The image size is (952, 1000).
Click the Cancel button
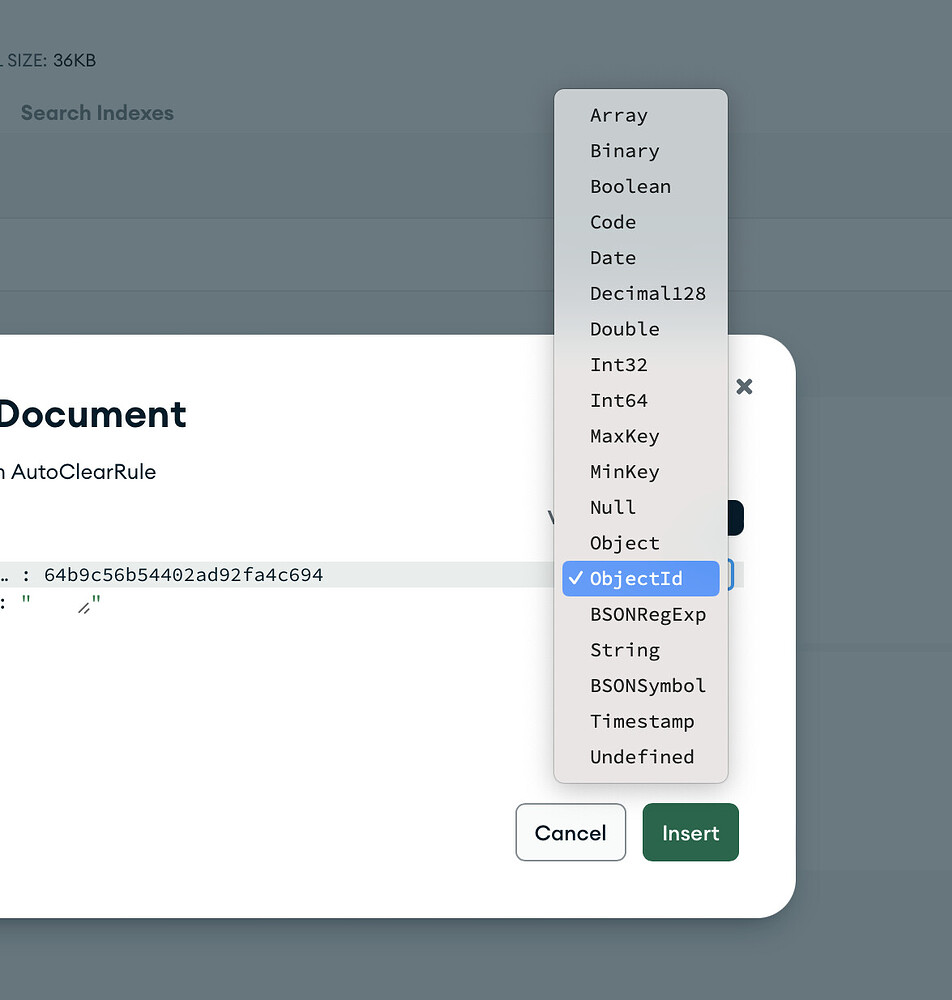[x=570, y=832]
